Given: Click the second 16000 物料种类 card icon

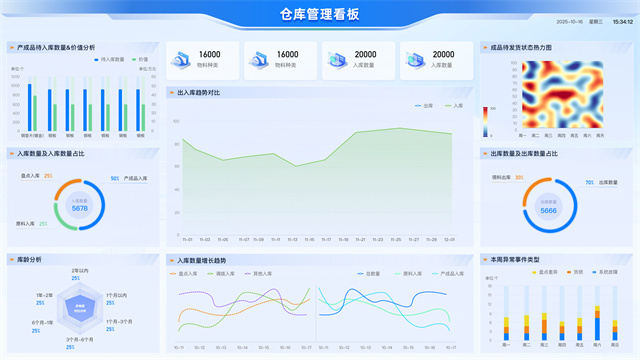Looking at the screenshot, I should coord(259,60).
